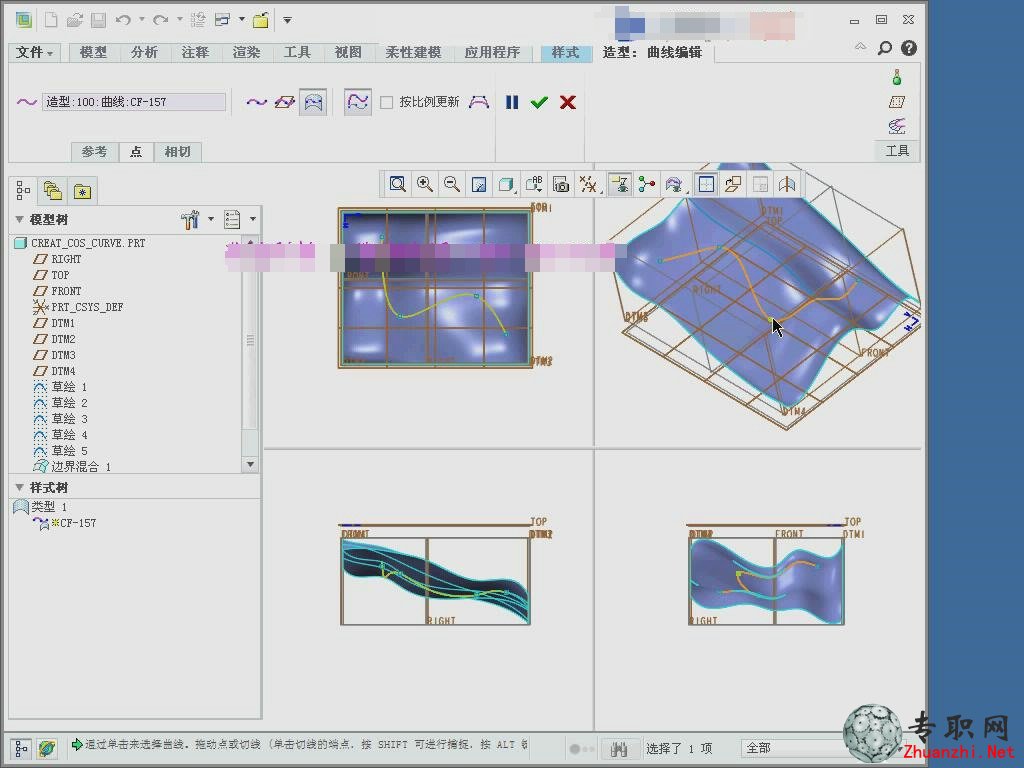Toggle the control points edit icon

tap(358, 102)
